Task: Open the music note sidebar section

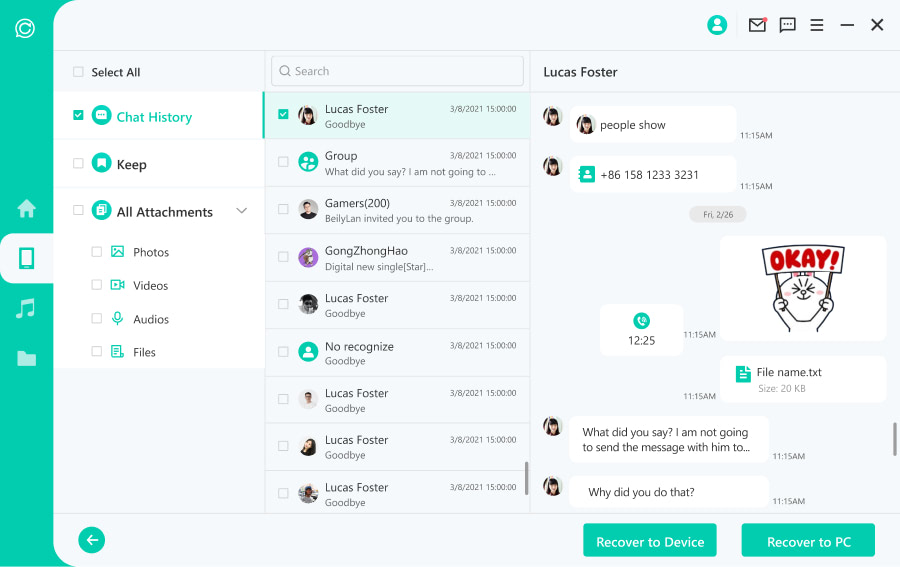Action: click(x=26, y=309)
